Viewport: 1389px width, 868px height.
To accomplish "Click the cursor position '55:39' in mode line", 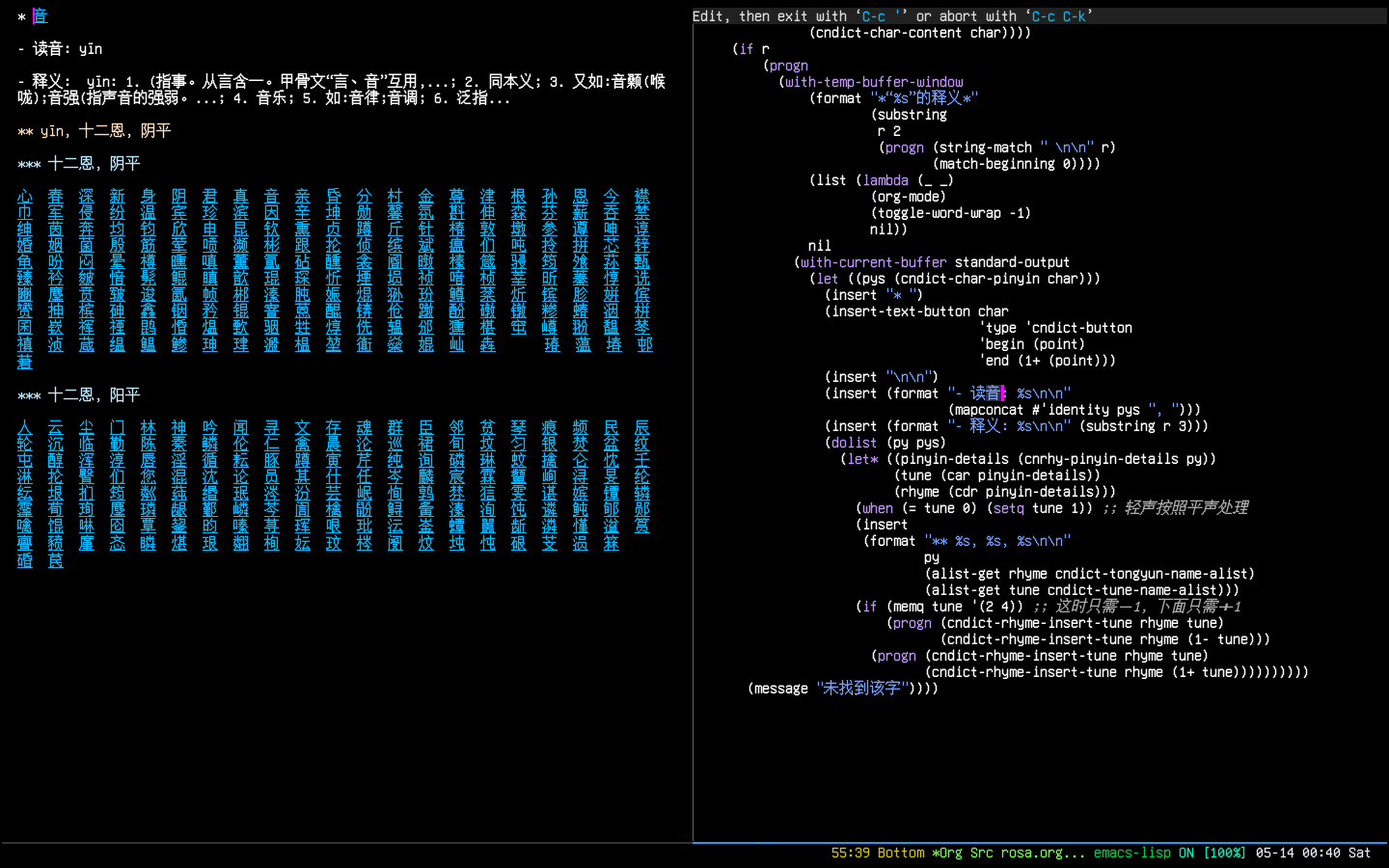I will [x=851, y=853].
